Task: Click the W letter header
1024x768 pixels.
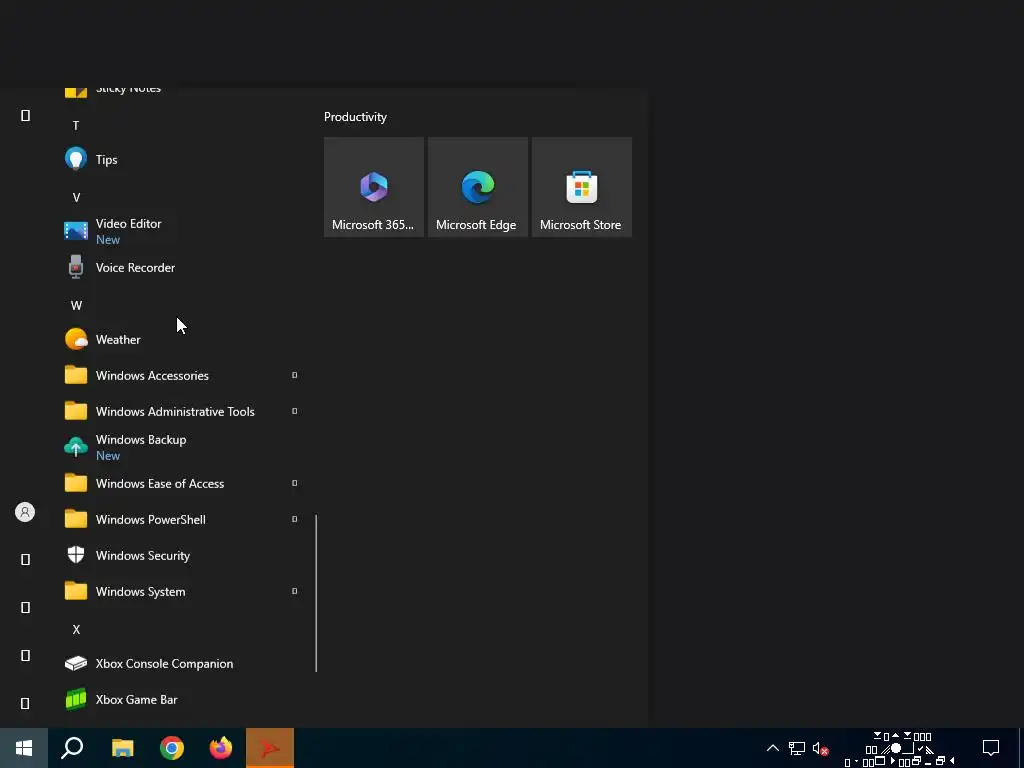Action: tap(76, 305)
